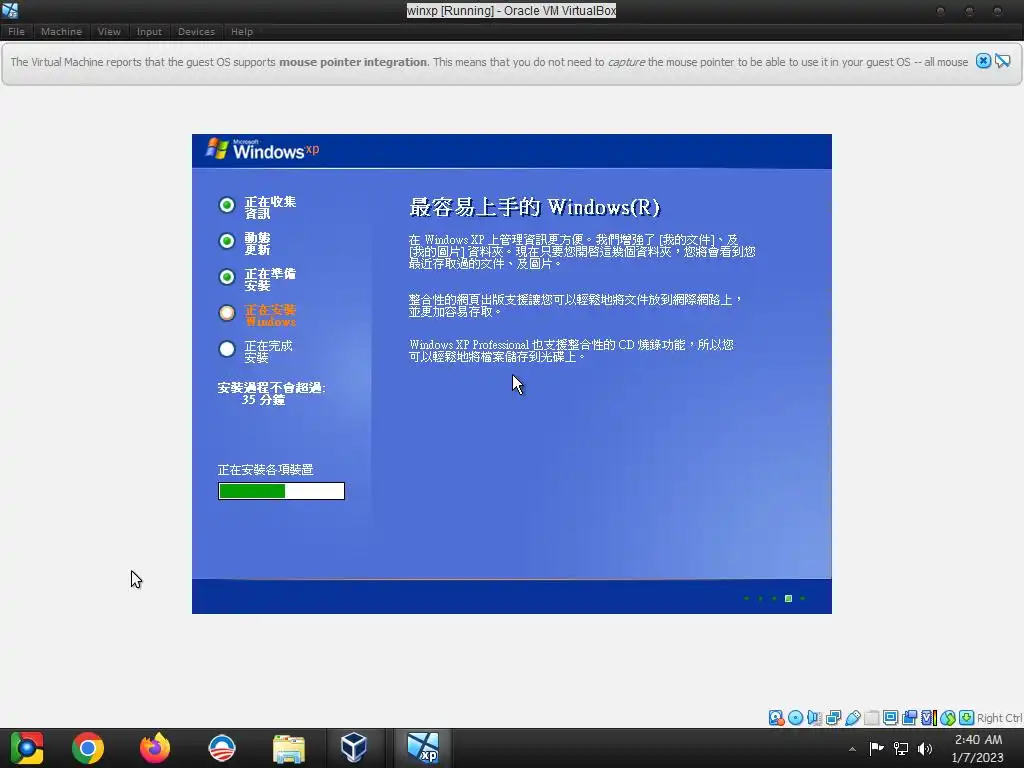Image resolution: width=1024 pixels, height=768 pixels.
Task: Click the virtualization features V indicator
Action: [929, 718]
